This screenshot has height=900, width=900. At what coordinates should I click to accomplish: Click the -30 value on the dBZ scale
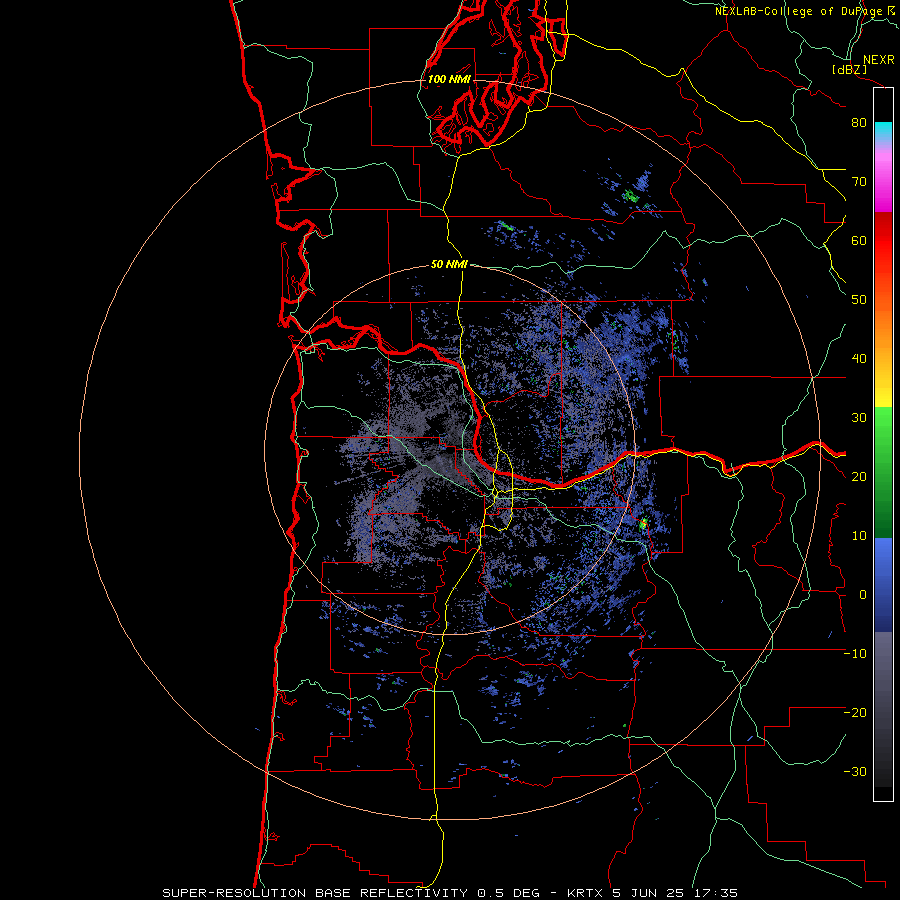(x=855, y=771)
